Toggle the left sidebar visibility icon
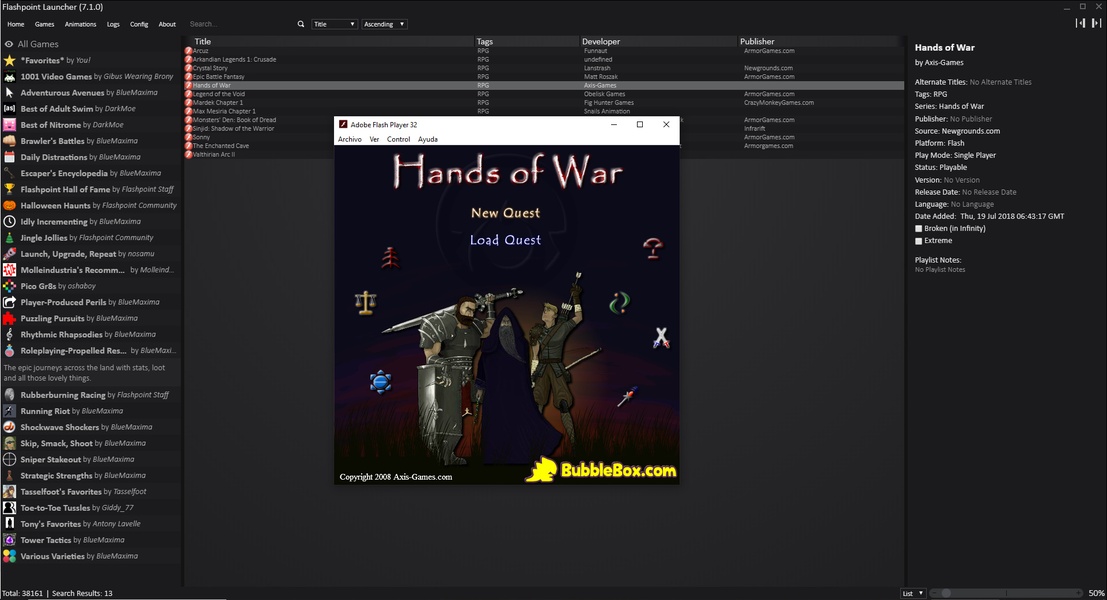Image resolution: width=1107 pixels, height=600 pixels. coord(1079,23)
